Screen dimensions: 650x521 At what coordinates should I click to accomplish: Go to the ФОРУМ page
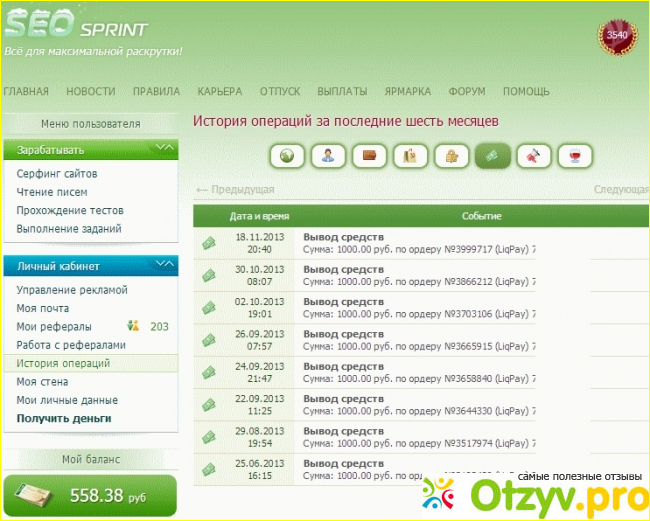pos(466,91)
